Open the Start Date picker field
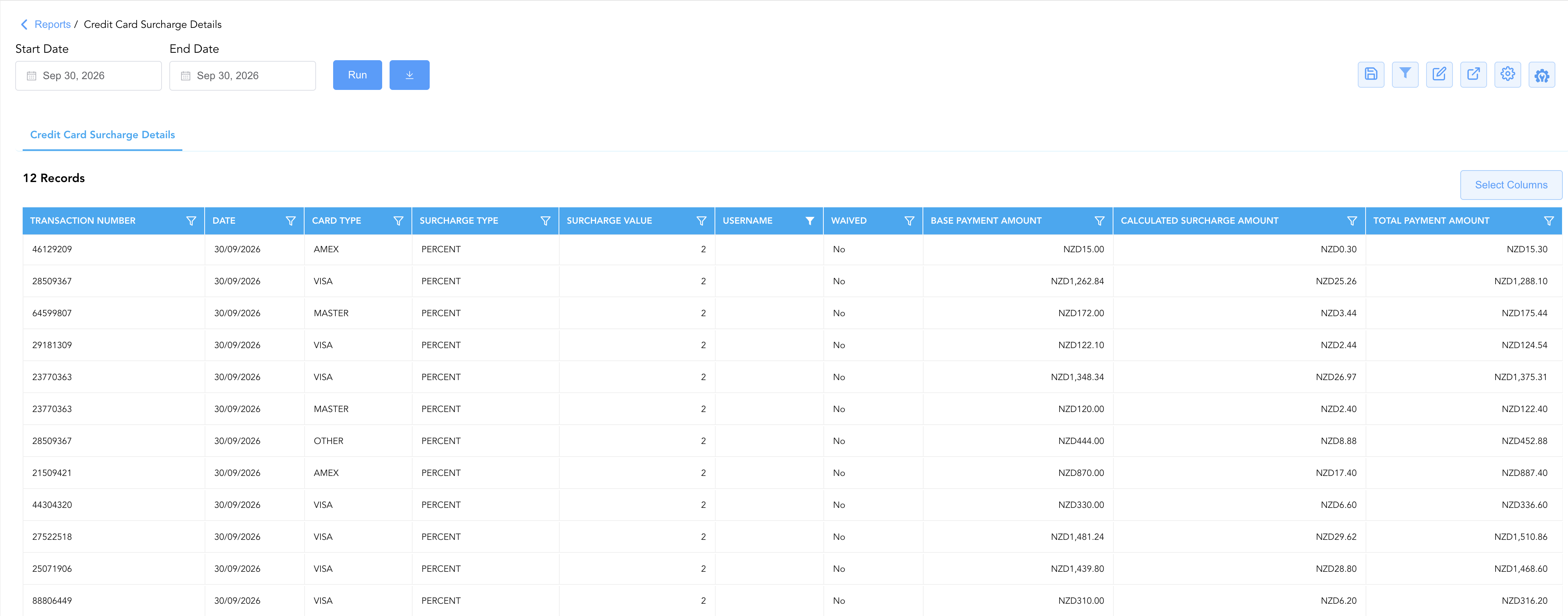 click(88, 75)
